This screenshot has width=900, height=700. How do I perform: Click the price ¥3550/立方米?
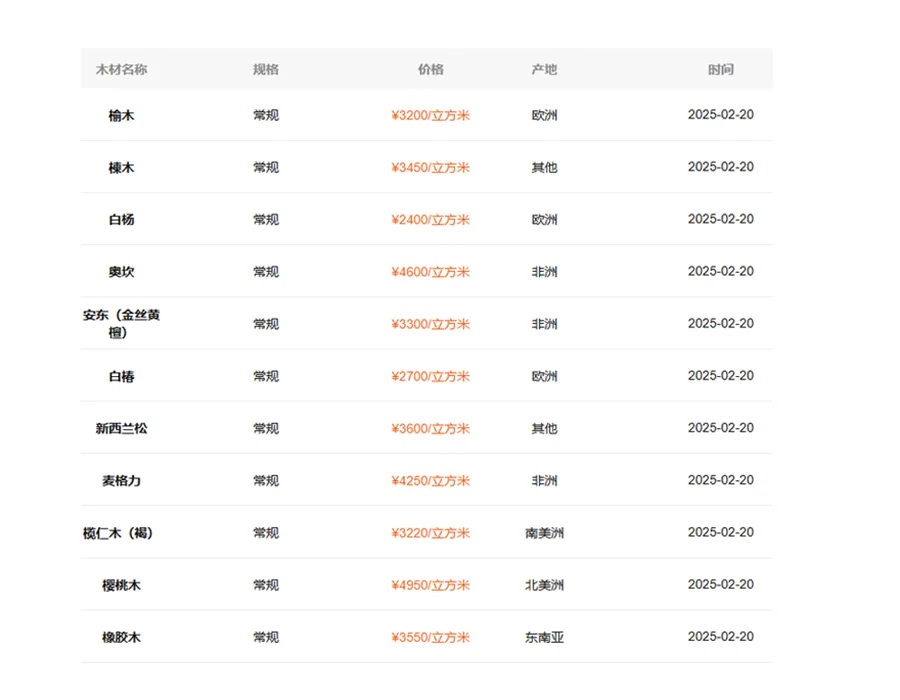point(430,637)
